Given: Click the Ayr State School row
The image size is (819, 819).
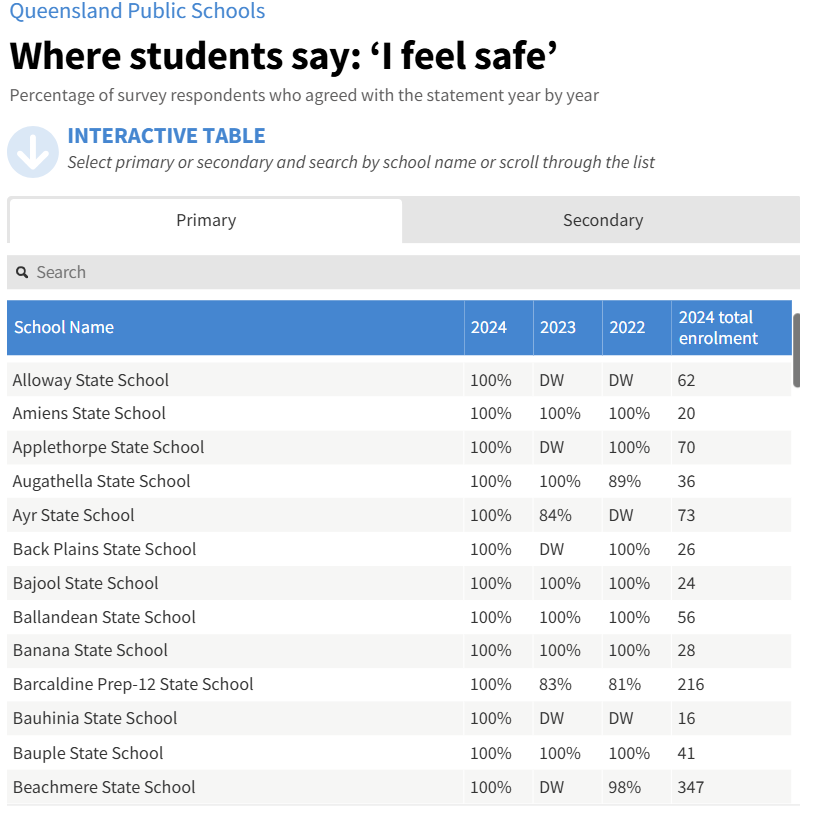Looking at the screenshot, I should coord(73,515).
